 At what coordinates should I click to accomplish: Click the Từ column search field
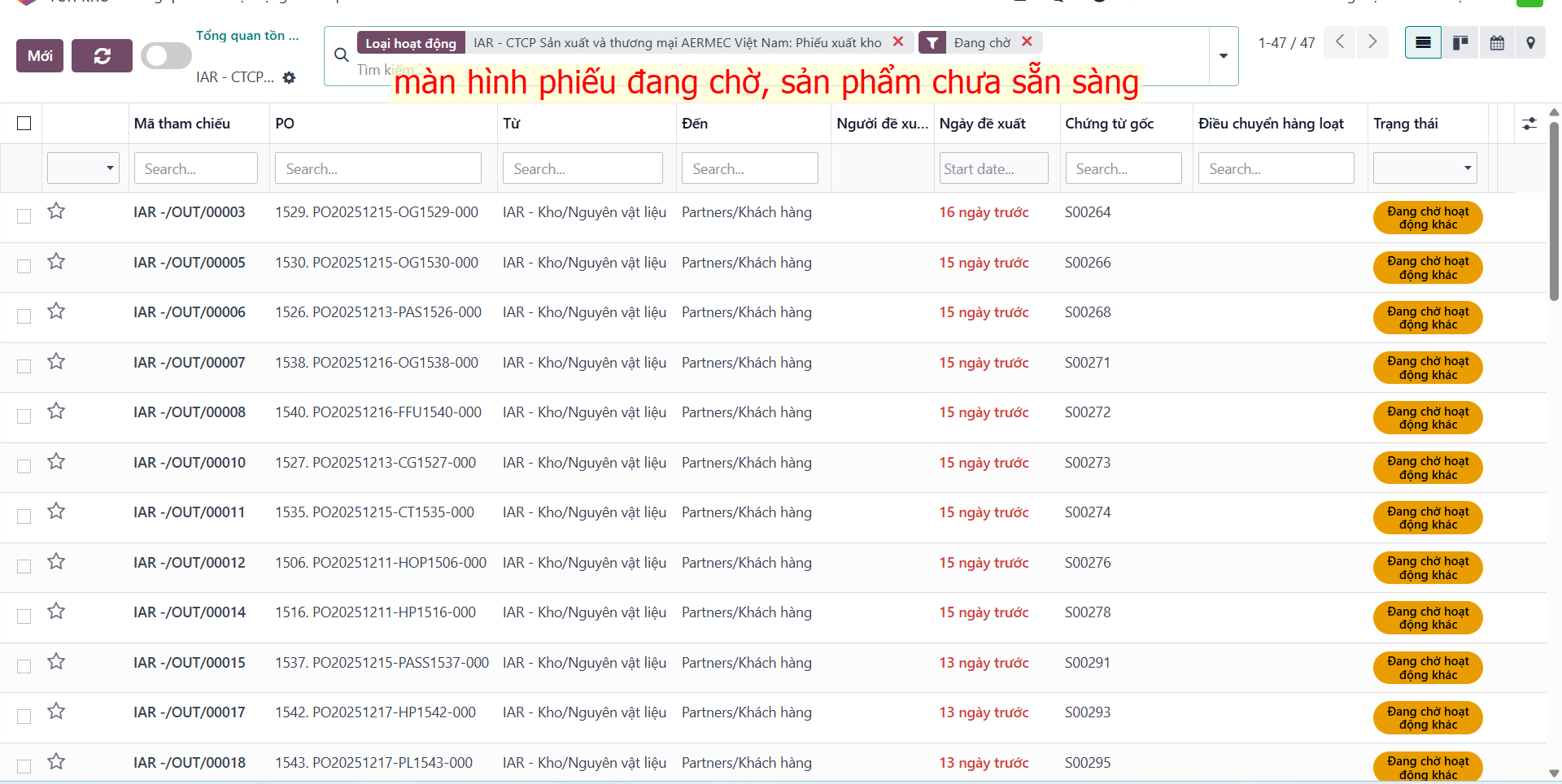click(582, 168)
